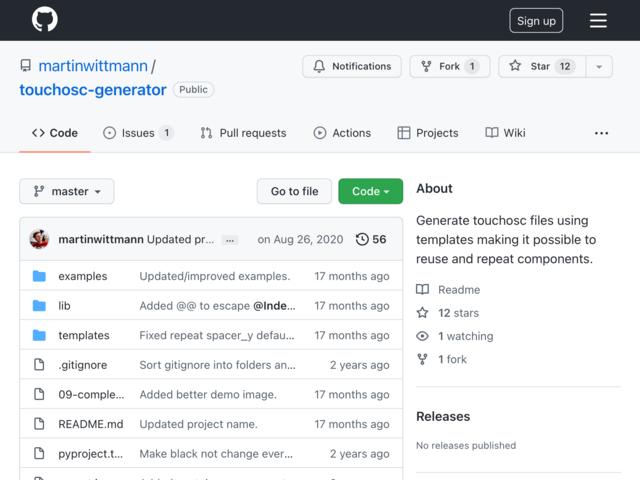Open the examples folder
640x480 pixels.
coord(82,276)
